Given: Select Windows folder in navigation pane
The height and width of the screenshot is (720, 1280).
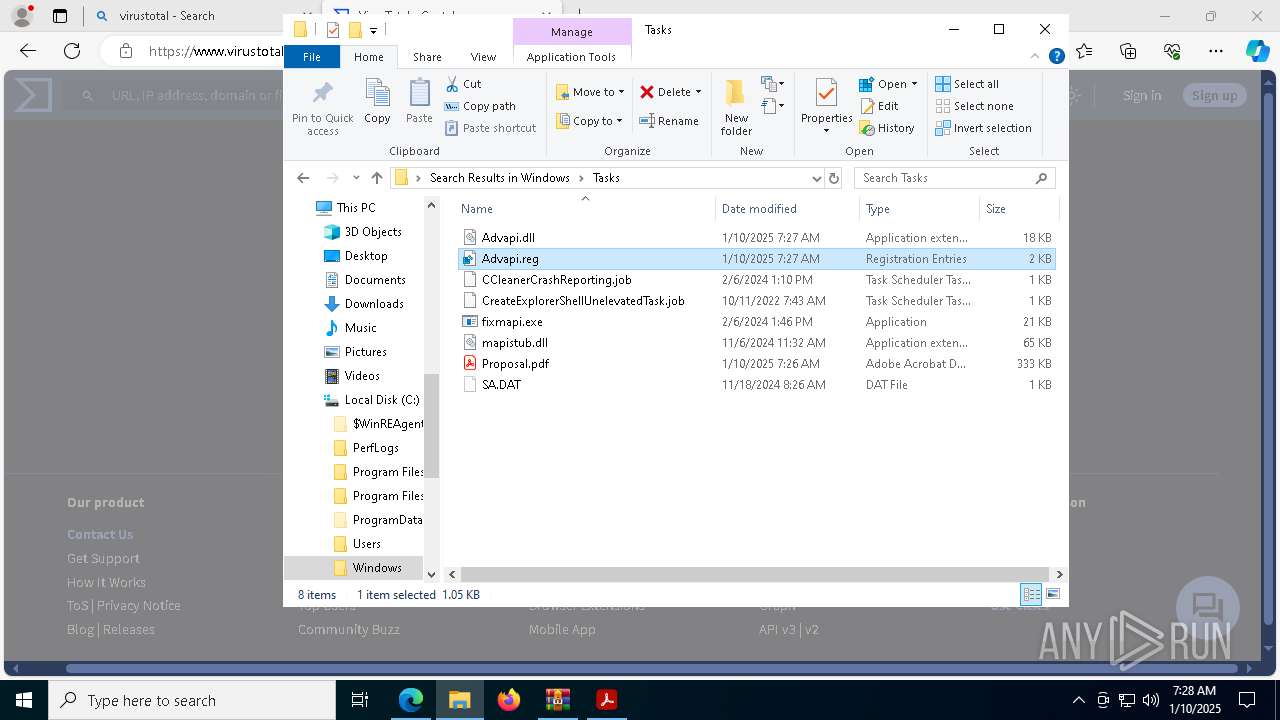Looking at the screenshot, I should coord(377,568).
